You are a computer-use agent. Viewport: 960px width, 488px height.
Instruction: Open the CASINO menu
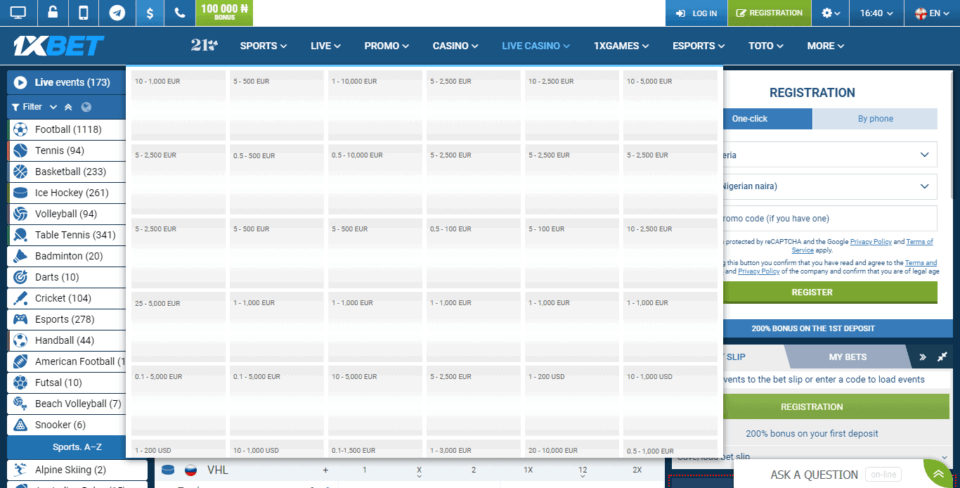456,46
